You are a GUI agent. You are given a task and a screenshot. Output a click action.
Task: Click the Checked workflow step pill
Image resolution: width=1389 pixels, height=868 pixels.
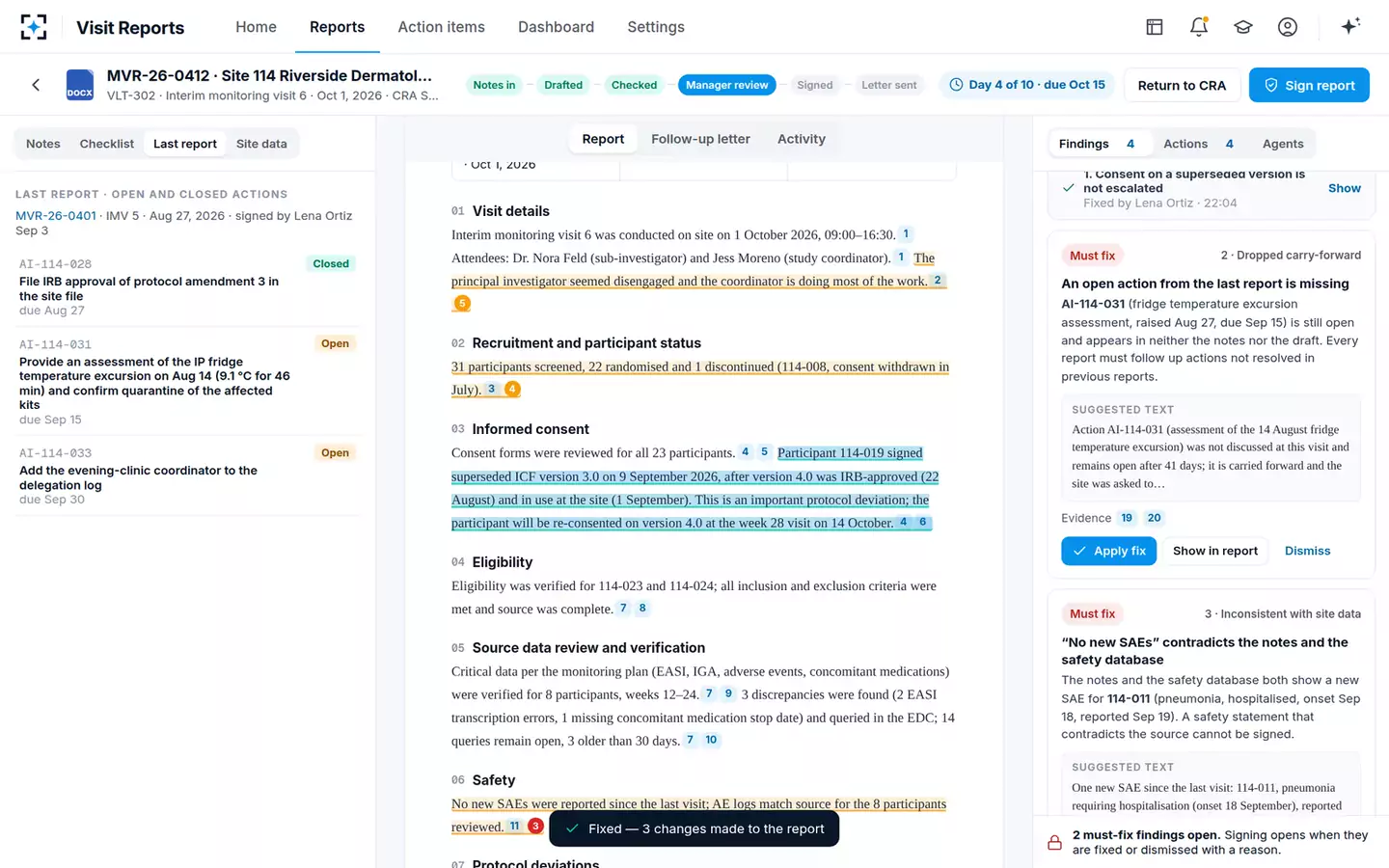click(x=634, y=85)
